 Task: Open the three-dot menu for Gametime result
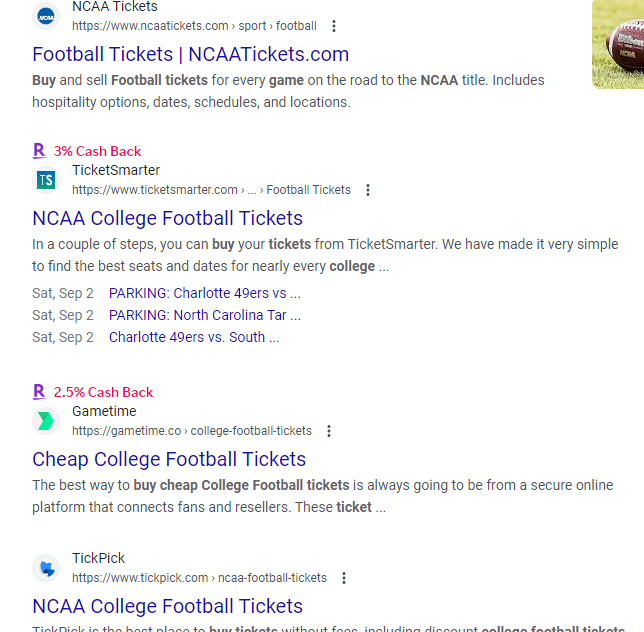click(329, 431)
